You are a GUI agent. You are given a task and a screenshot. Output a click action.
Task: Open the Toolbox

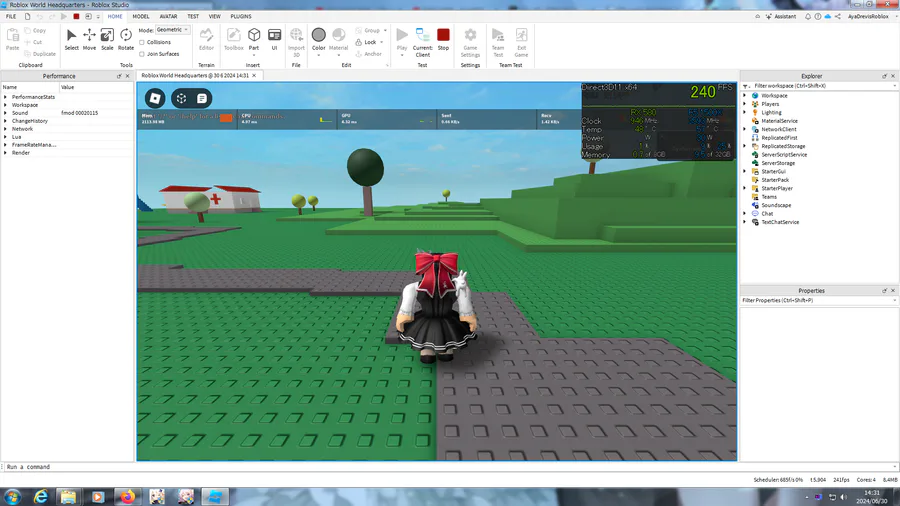234,40
